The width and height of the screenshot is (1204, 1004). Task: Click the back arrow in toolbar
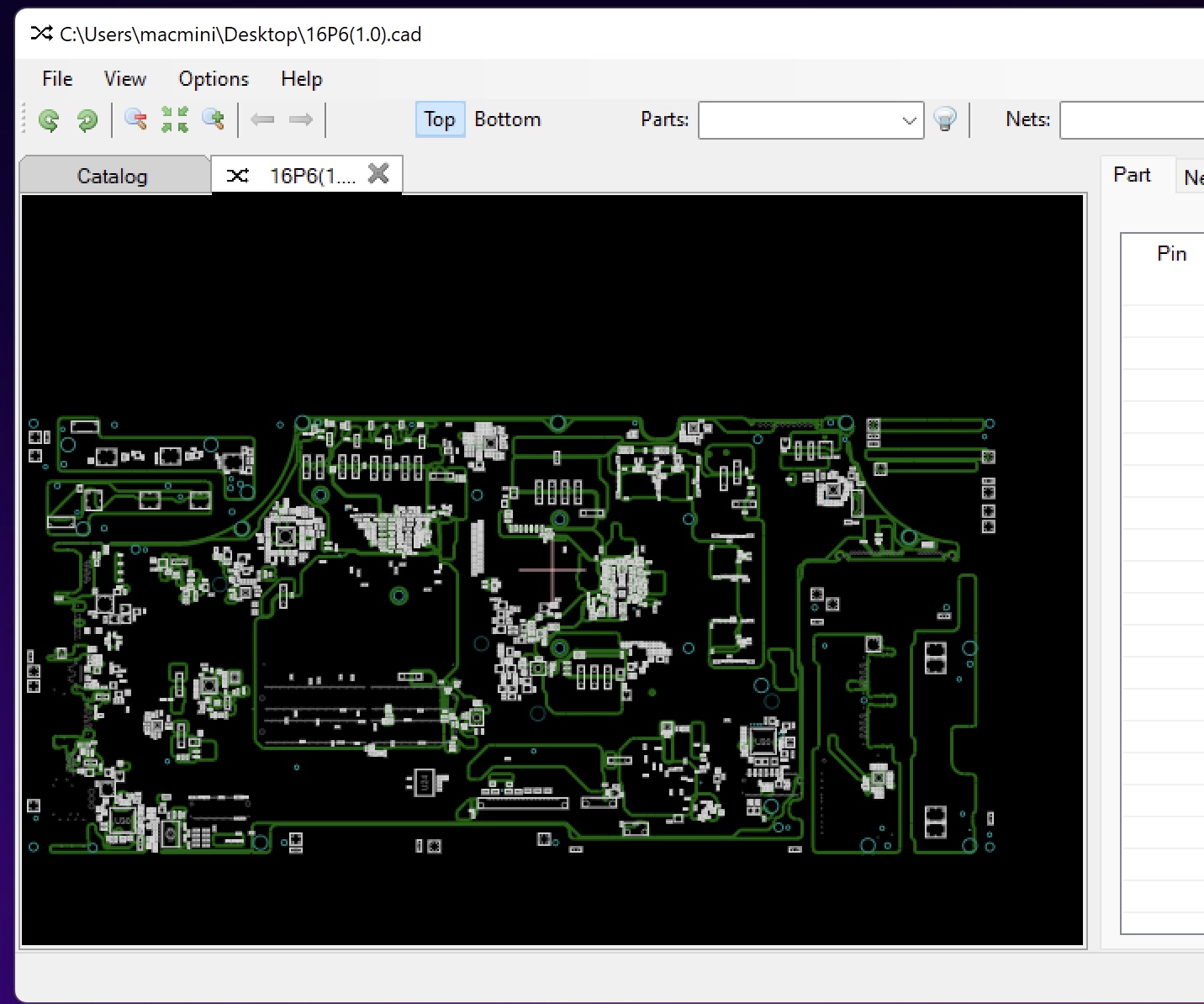point(262,119)
